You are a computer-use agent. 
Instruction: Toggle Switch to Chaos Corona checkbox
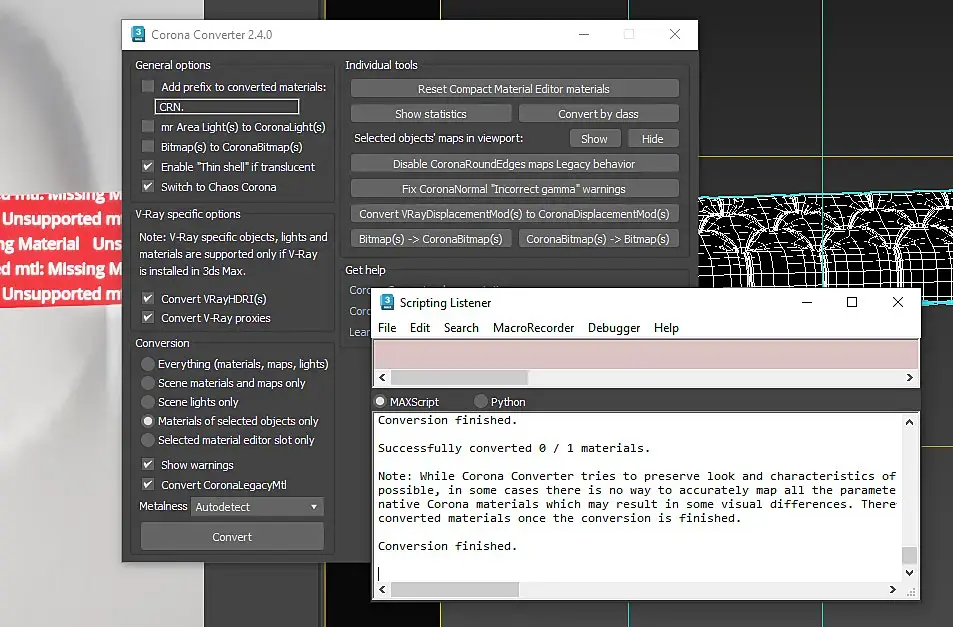[x=148, y=186]
